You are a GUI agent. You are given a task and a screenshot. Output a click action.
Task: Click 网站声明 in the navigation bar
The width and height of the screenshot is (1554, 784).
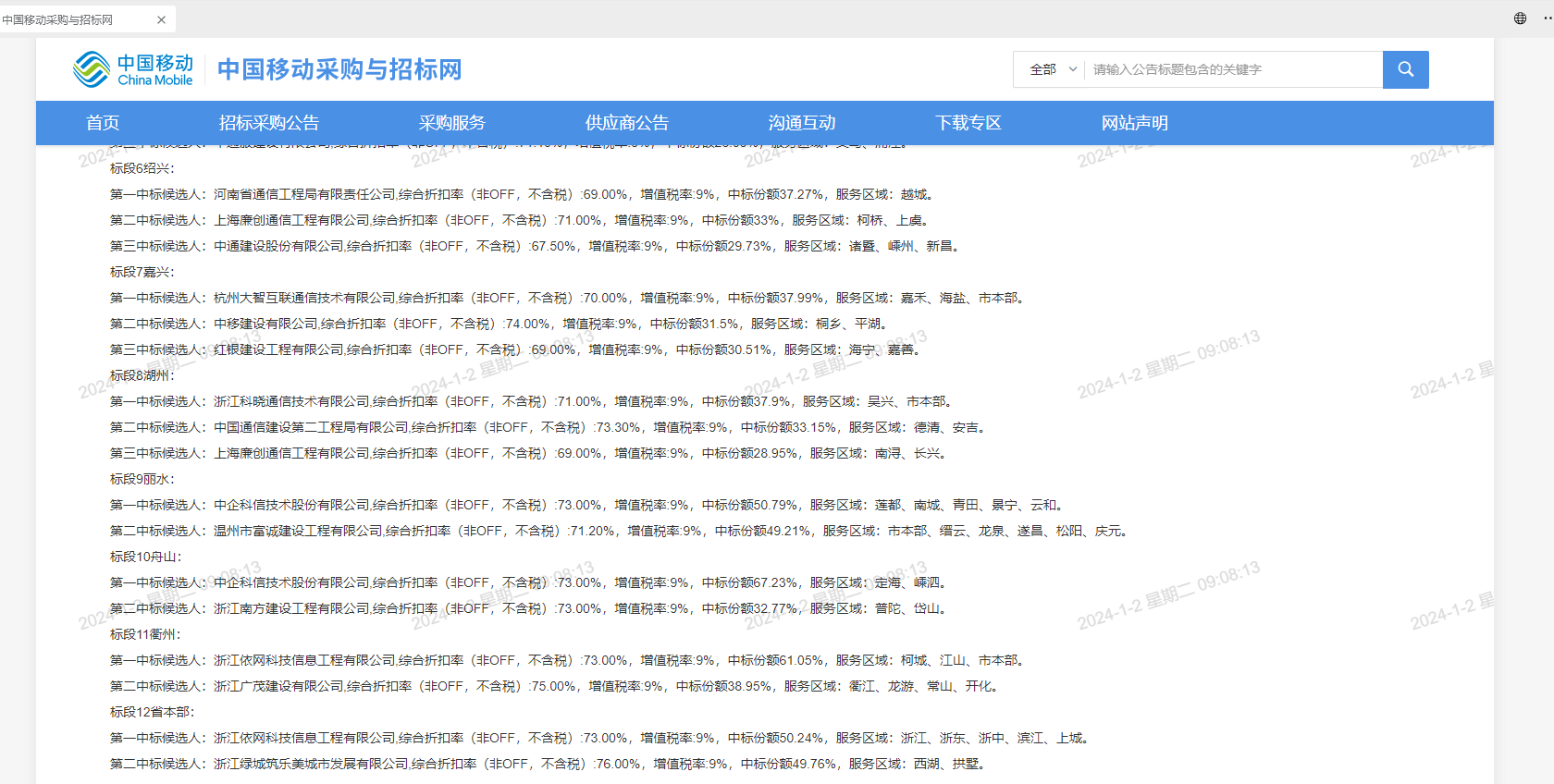(x=1134, y=123)
